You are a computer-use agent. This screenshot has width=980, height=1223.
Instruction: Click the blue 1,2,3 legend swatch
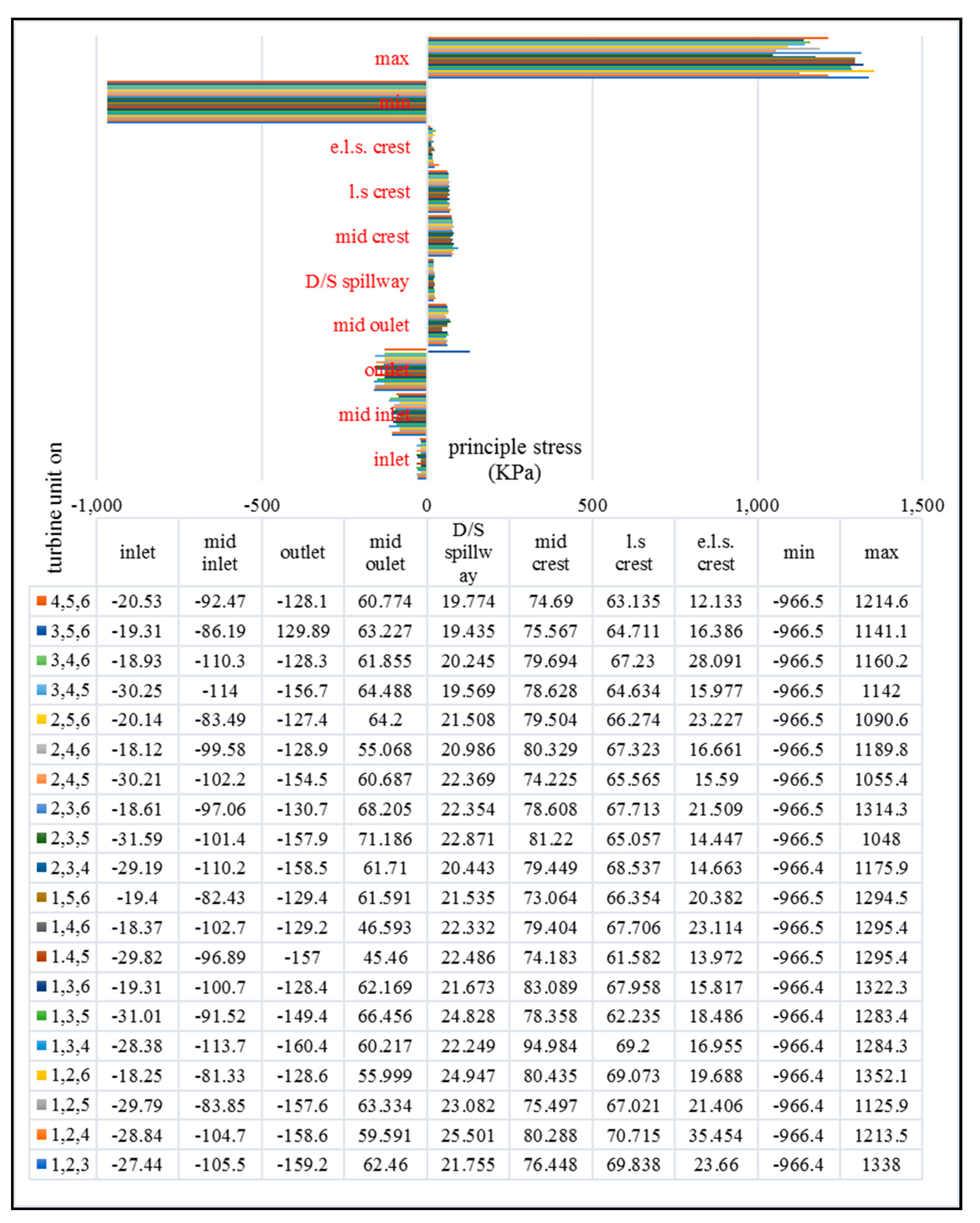click(41, 1164)
